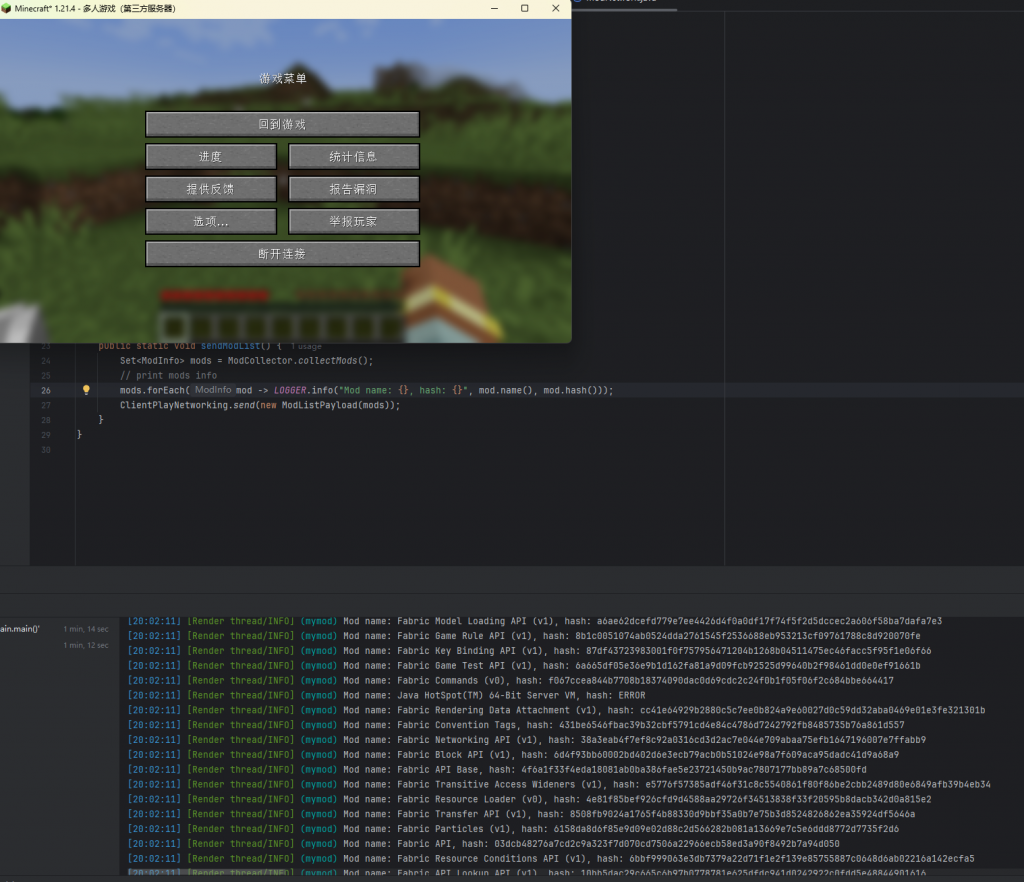This screenshot has height=882, width=1024.
Task: Click the Fabric Networking API log line
Action: point(526,740)
